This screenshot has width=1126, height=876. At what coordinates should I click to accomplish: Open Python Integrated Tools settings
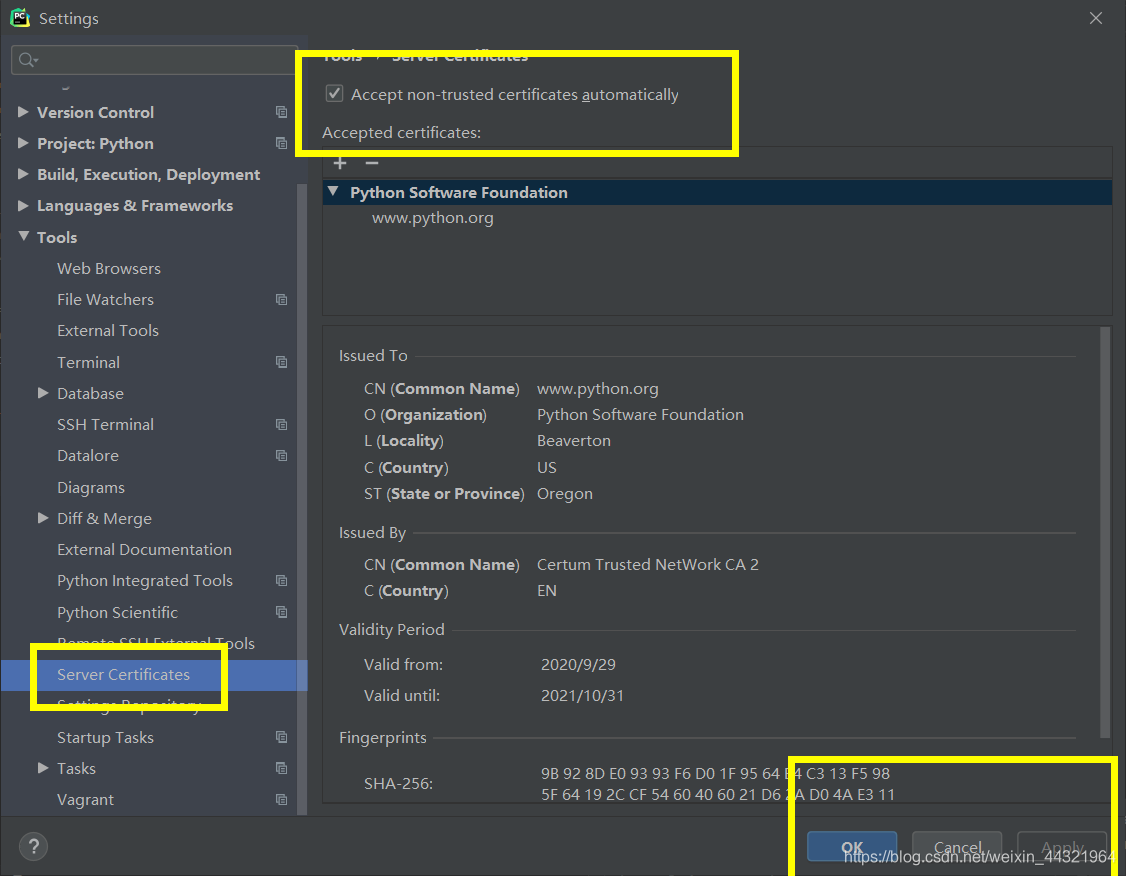145,580
